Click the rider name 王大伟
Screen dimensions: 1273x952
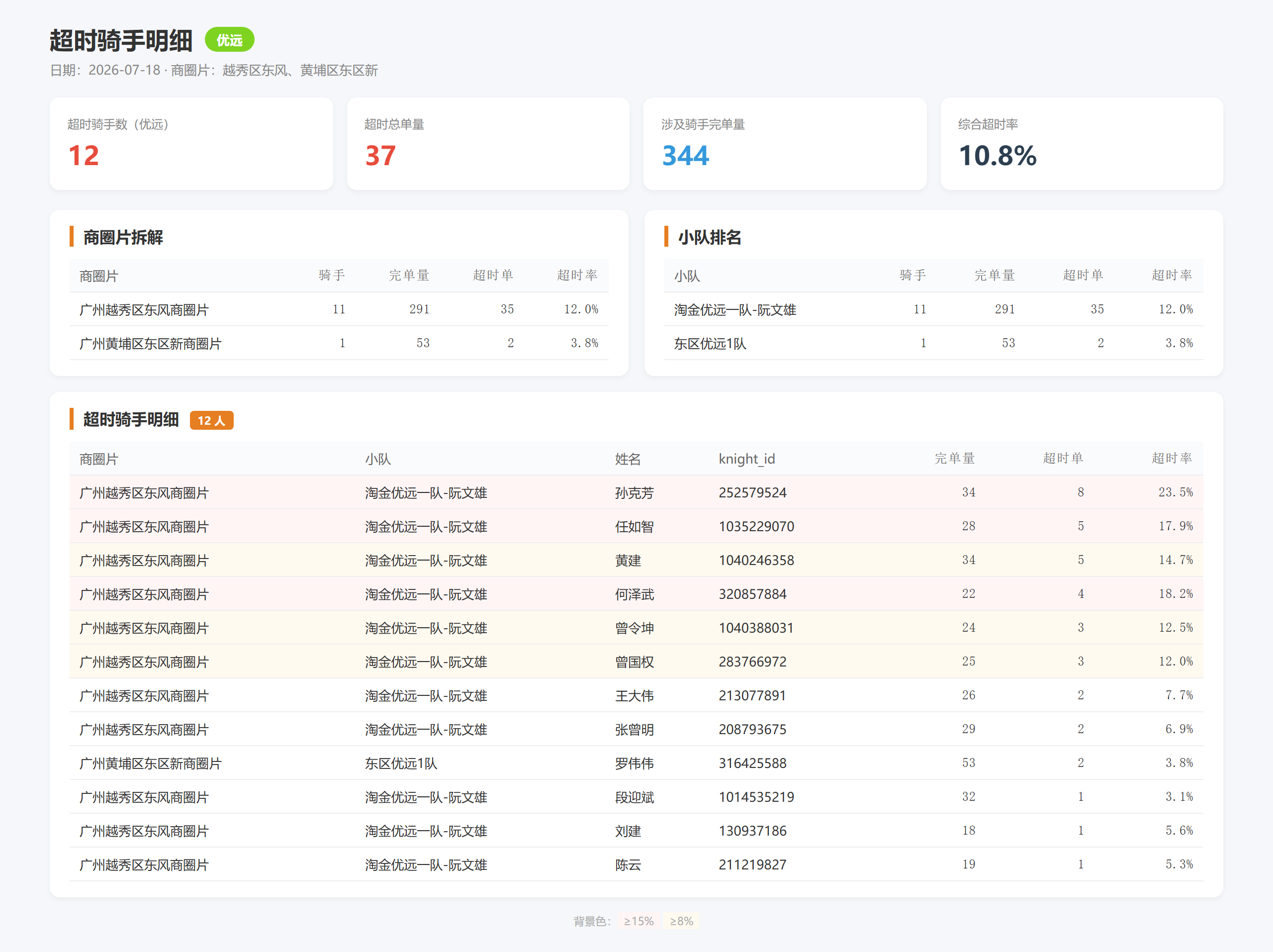[x=634, y=696]
